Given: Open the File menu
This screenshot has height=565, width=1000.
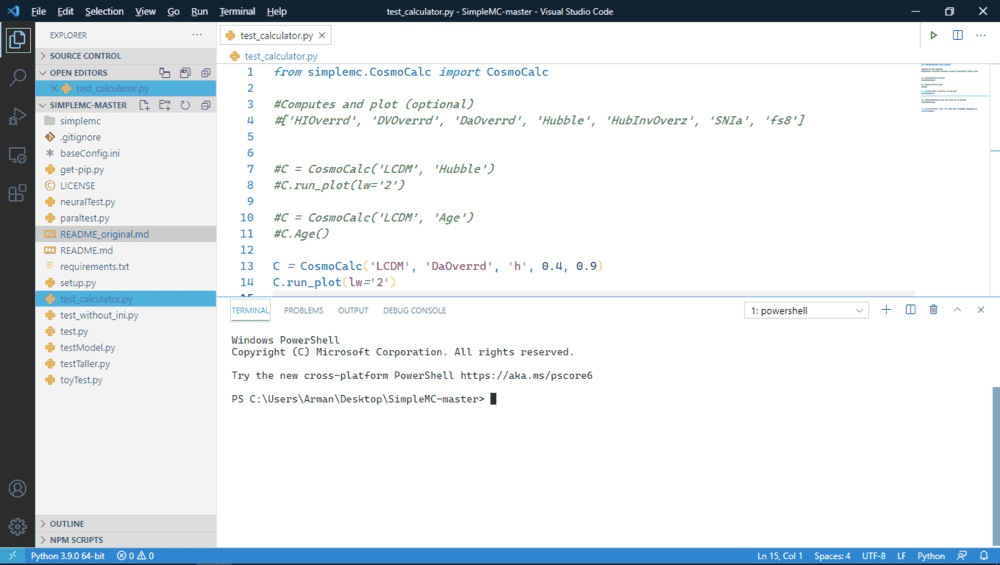Looking at the screenshot, I should (x=38, y=11).
